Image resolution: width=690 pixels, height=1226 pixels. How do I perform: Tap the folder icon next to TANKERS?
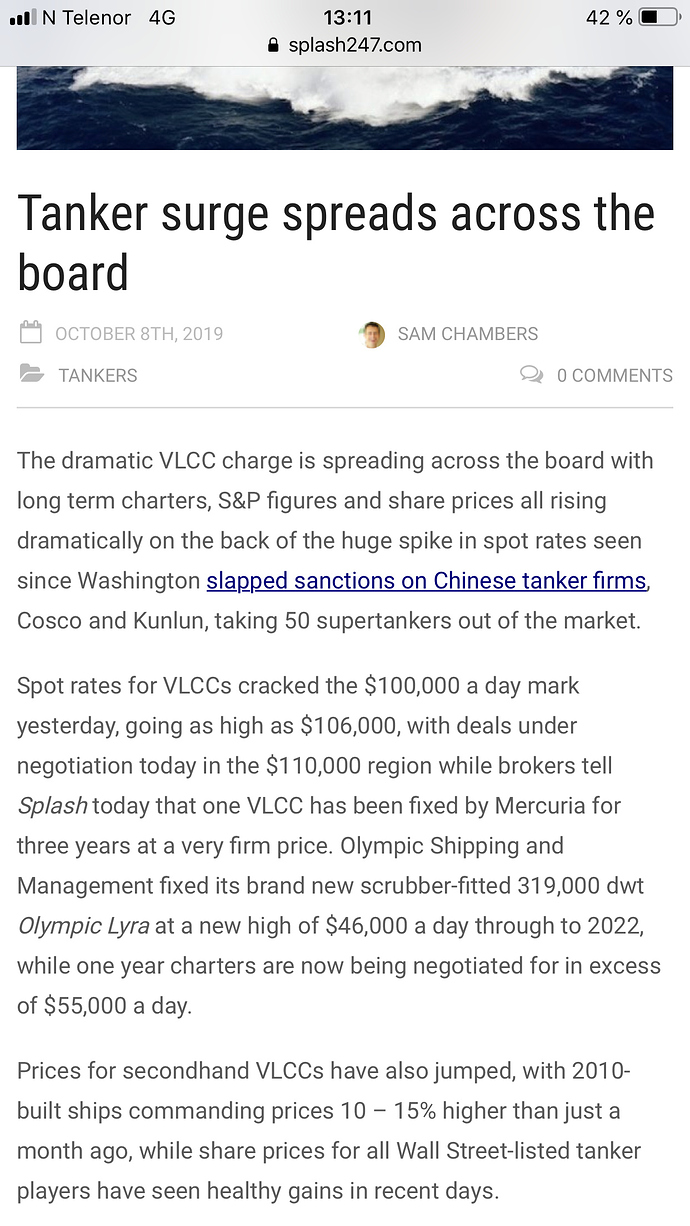point(32,375)
